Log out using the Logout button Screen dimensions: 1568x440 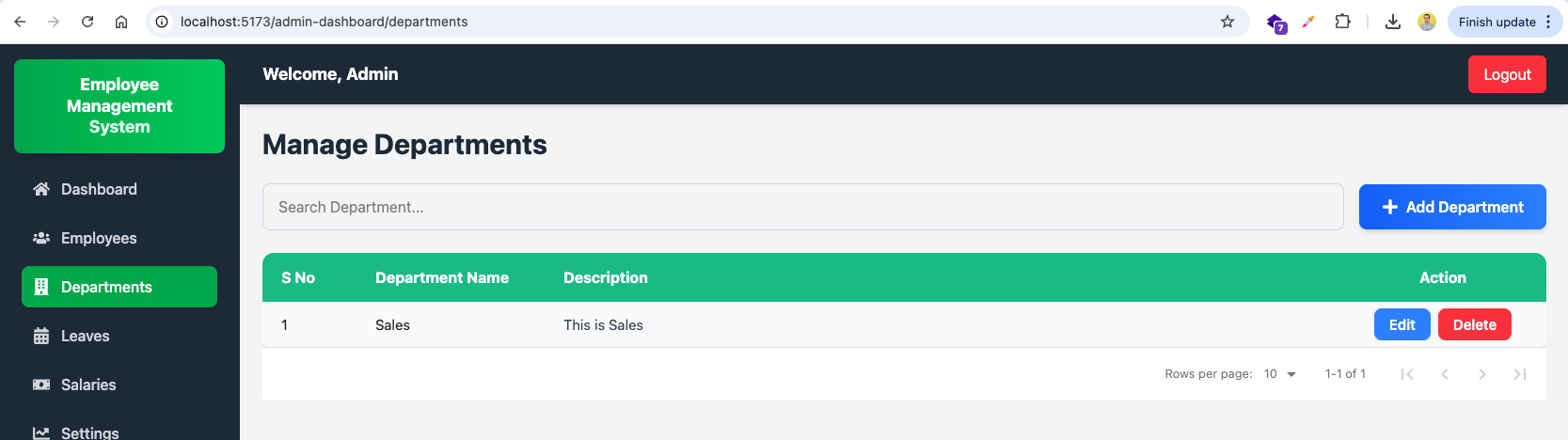pos(1507,74)
